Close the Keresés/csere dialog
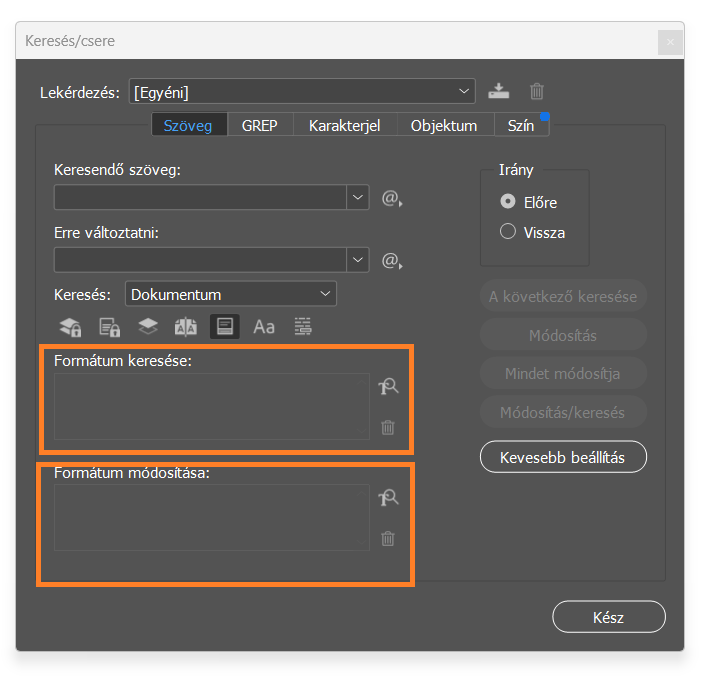The height and width of the screenshot is (677, 712). tap(670, 42)
